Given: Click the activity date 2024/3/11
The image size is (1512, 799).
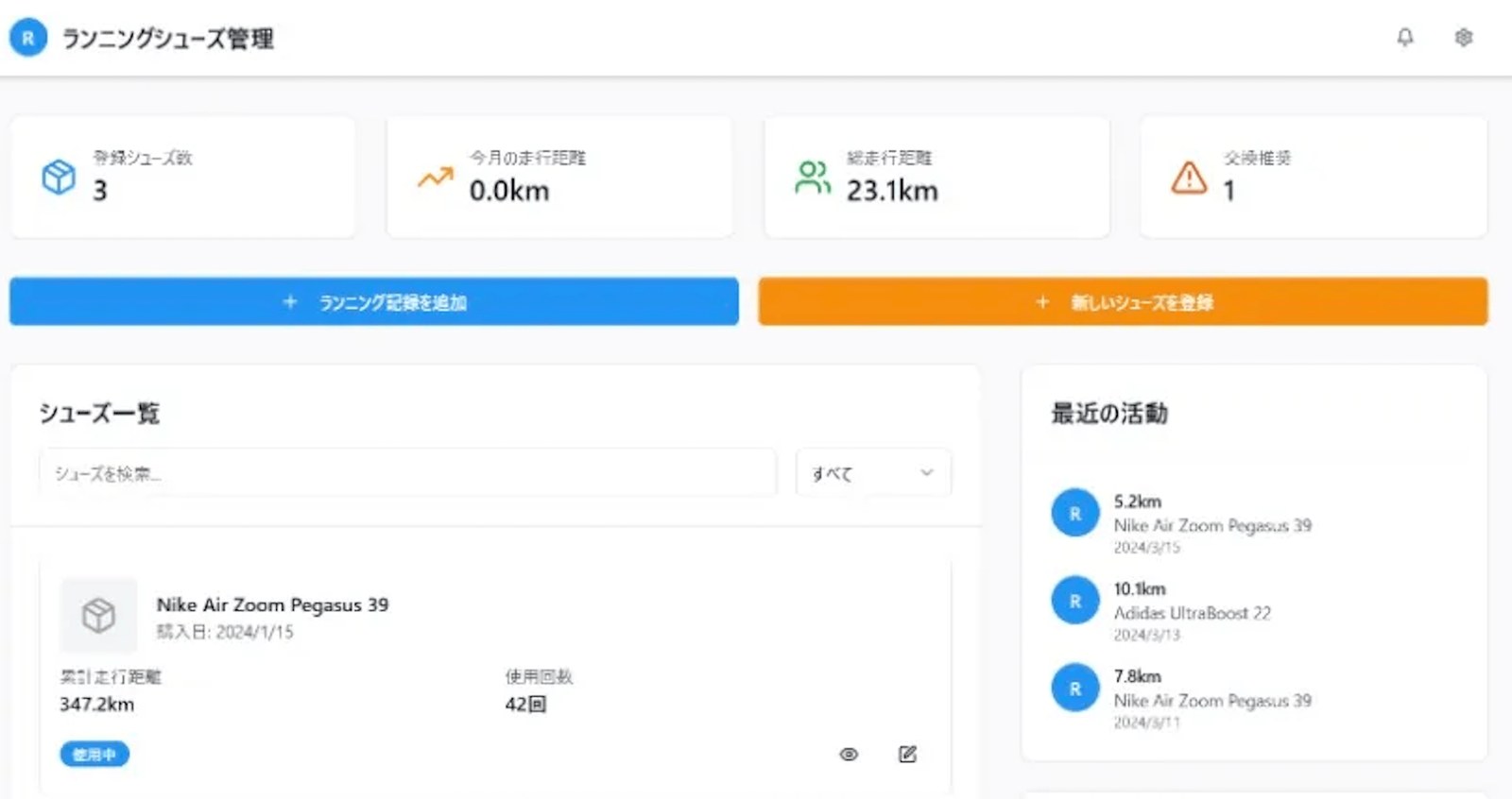Looking at the screenshot, I should 1146,722.
